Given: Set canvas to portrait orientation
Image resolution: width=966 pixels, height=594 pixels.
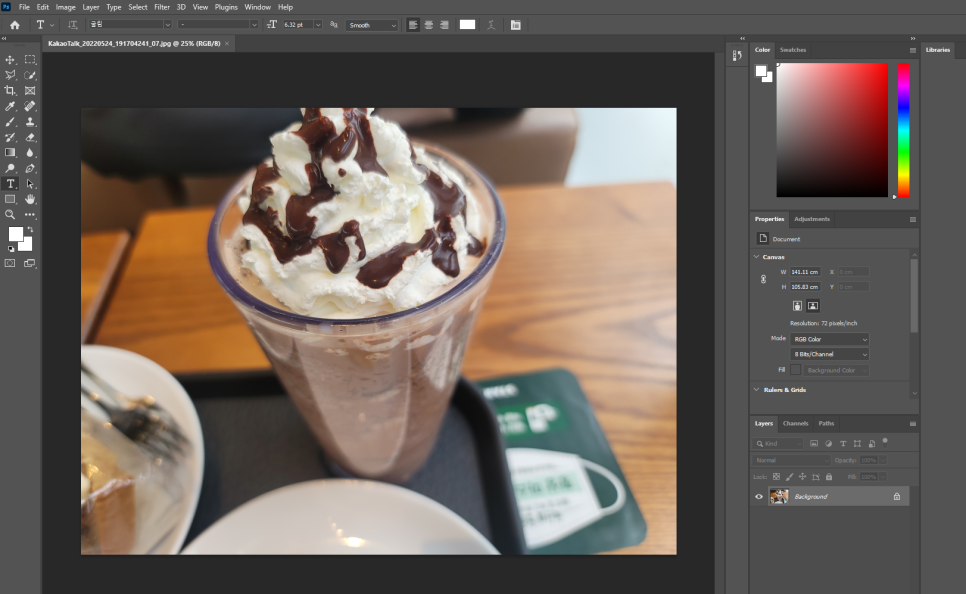Looking at the screenshot, I should tap(797, 306).
